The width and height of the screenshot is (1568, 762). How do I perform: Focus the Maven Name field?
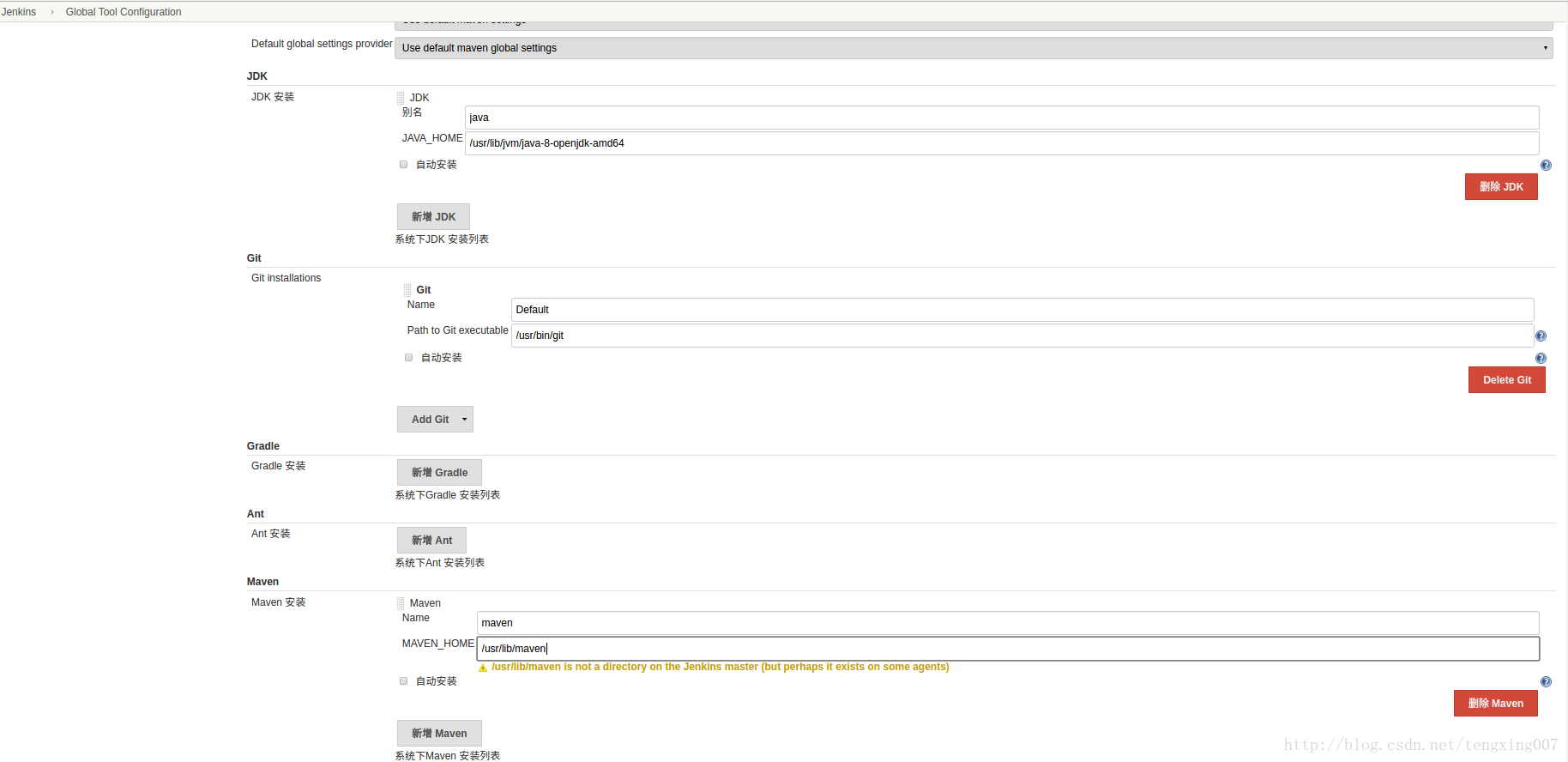tap(1008, 623)
